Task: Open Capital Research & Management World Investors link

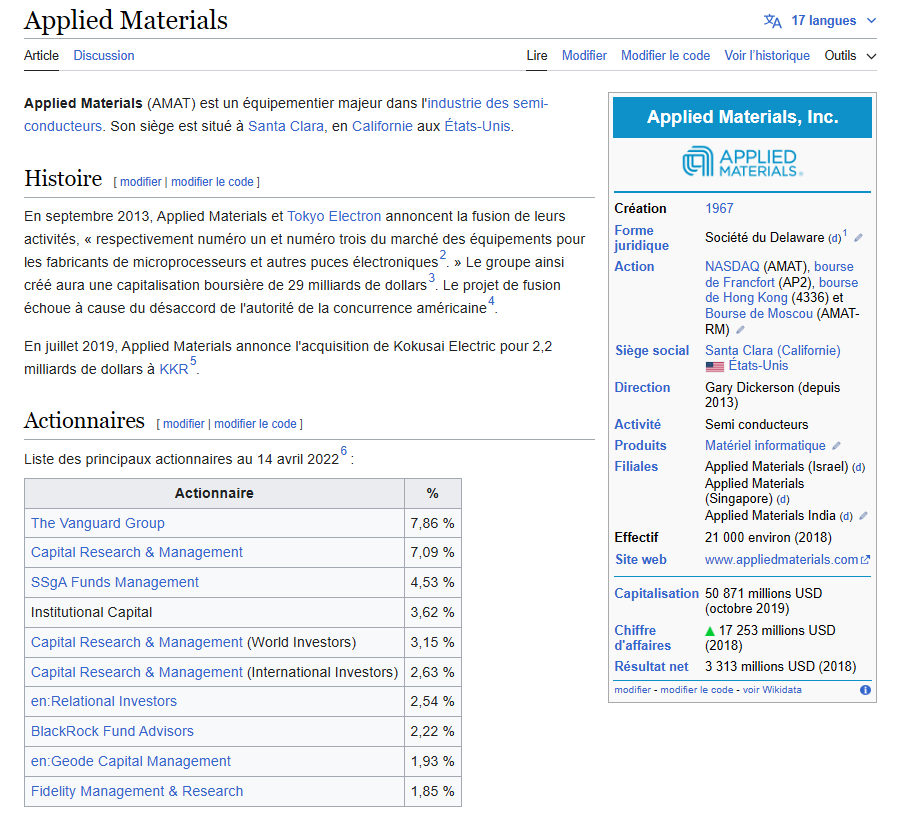Action: 137,642
